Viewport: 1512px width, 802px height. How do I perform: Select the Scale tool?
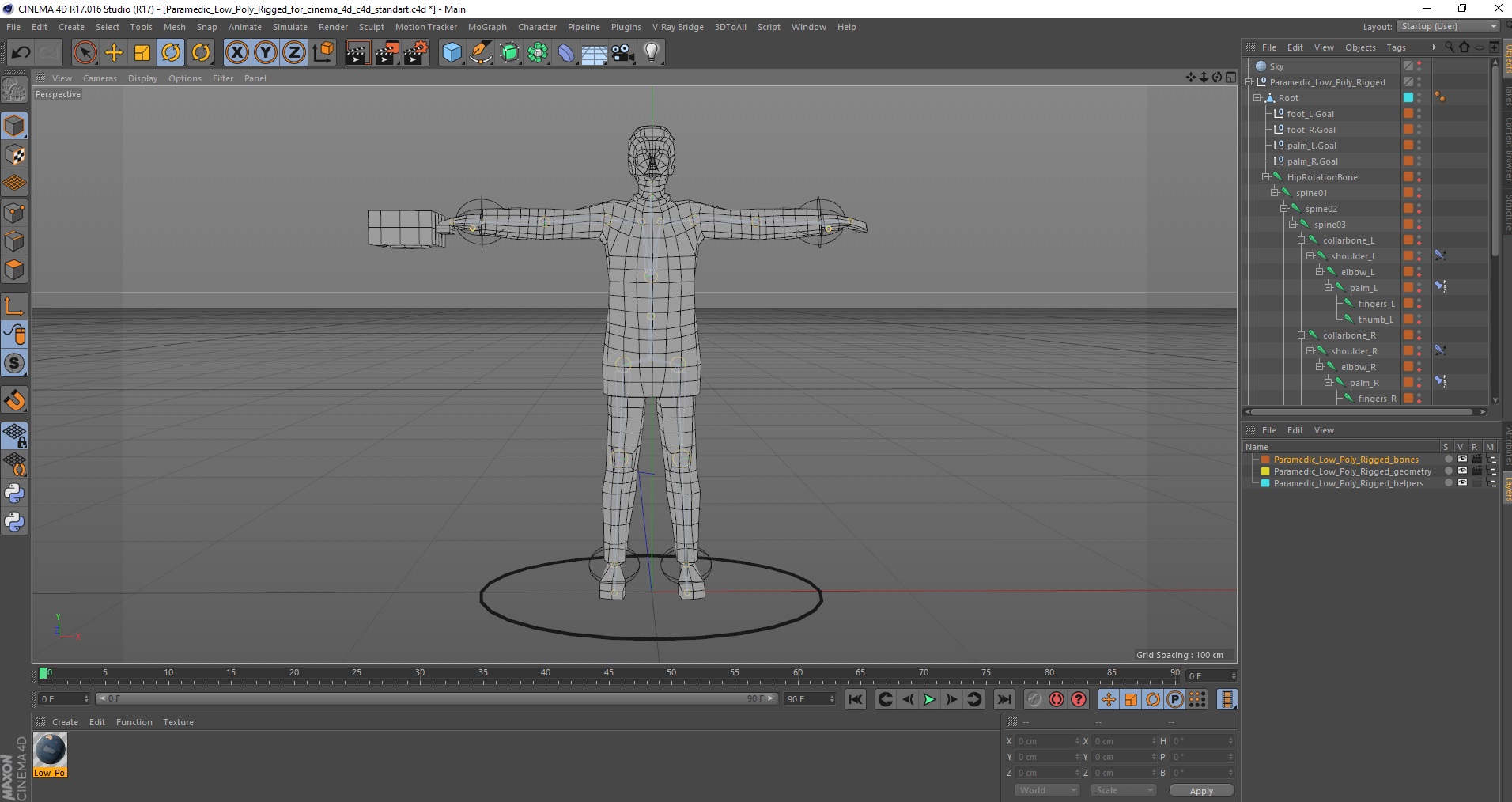click(142, 53)
